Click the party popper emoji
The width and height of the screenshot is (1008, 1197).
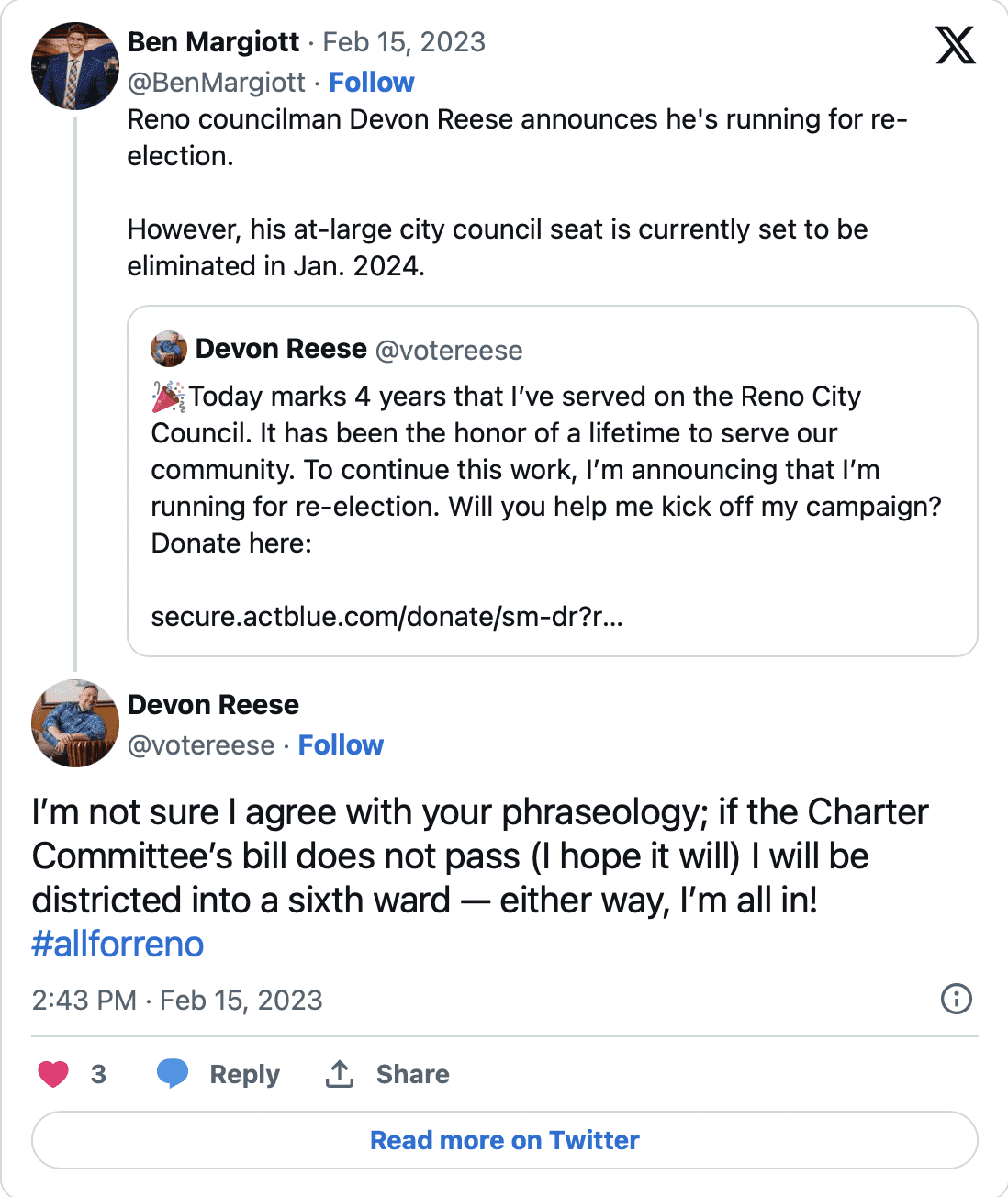(169, 397)
